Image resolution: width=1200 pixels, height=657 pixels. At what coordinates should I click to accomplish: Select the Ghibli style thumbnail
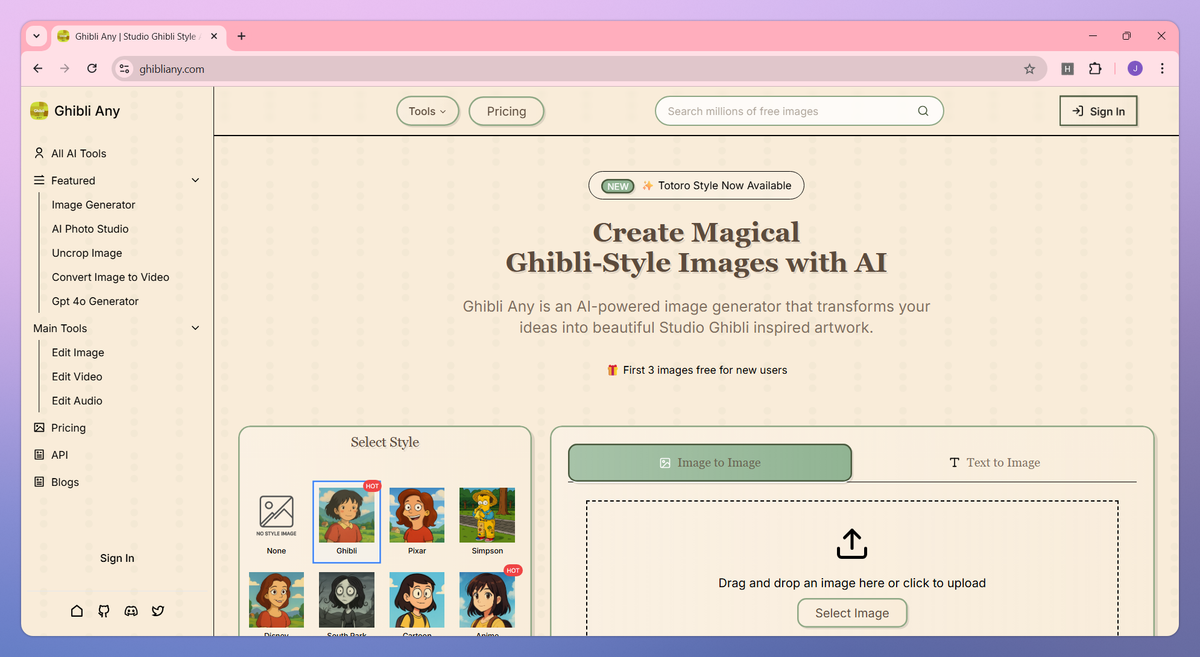347,521
